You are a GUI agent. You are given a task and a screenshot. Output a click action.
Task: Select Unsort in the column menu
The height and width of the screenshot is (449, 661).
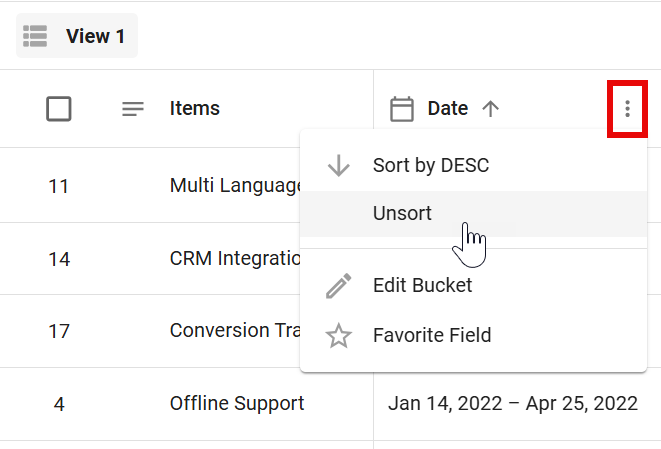(x=402, y=213)
